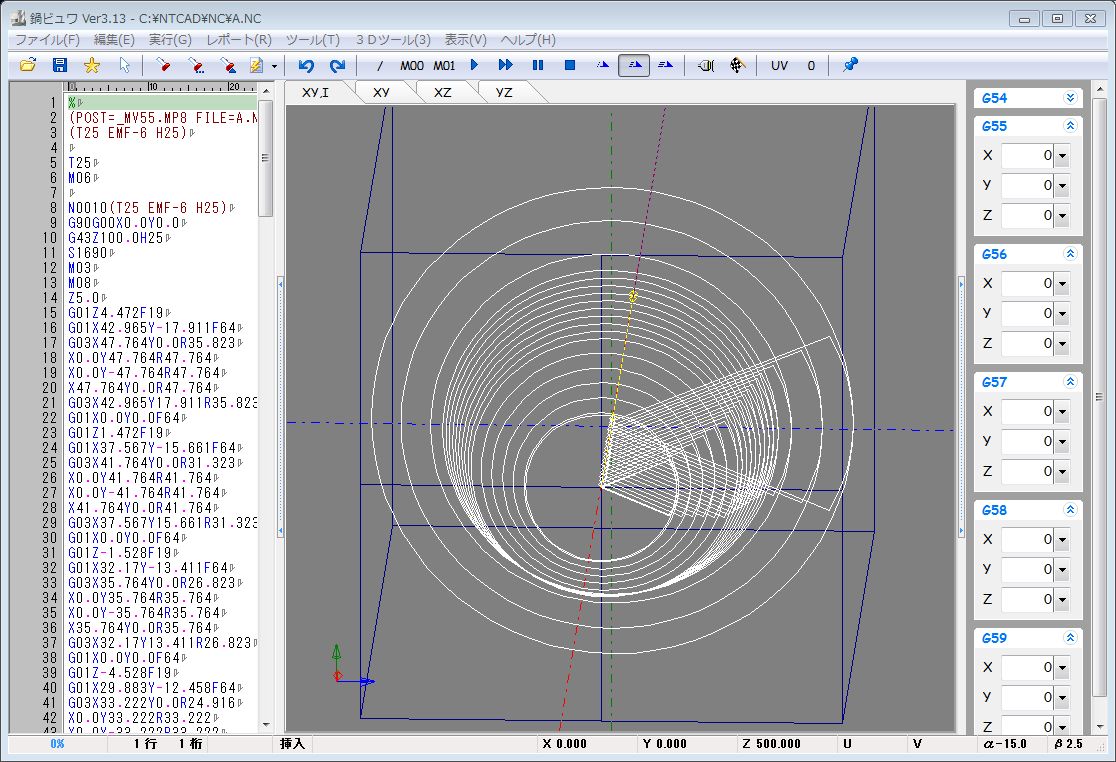Open the ファイル(F) menu
Viewport: 1116px width, 762px height.
pos(48,40)
